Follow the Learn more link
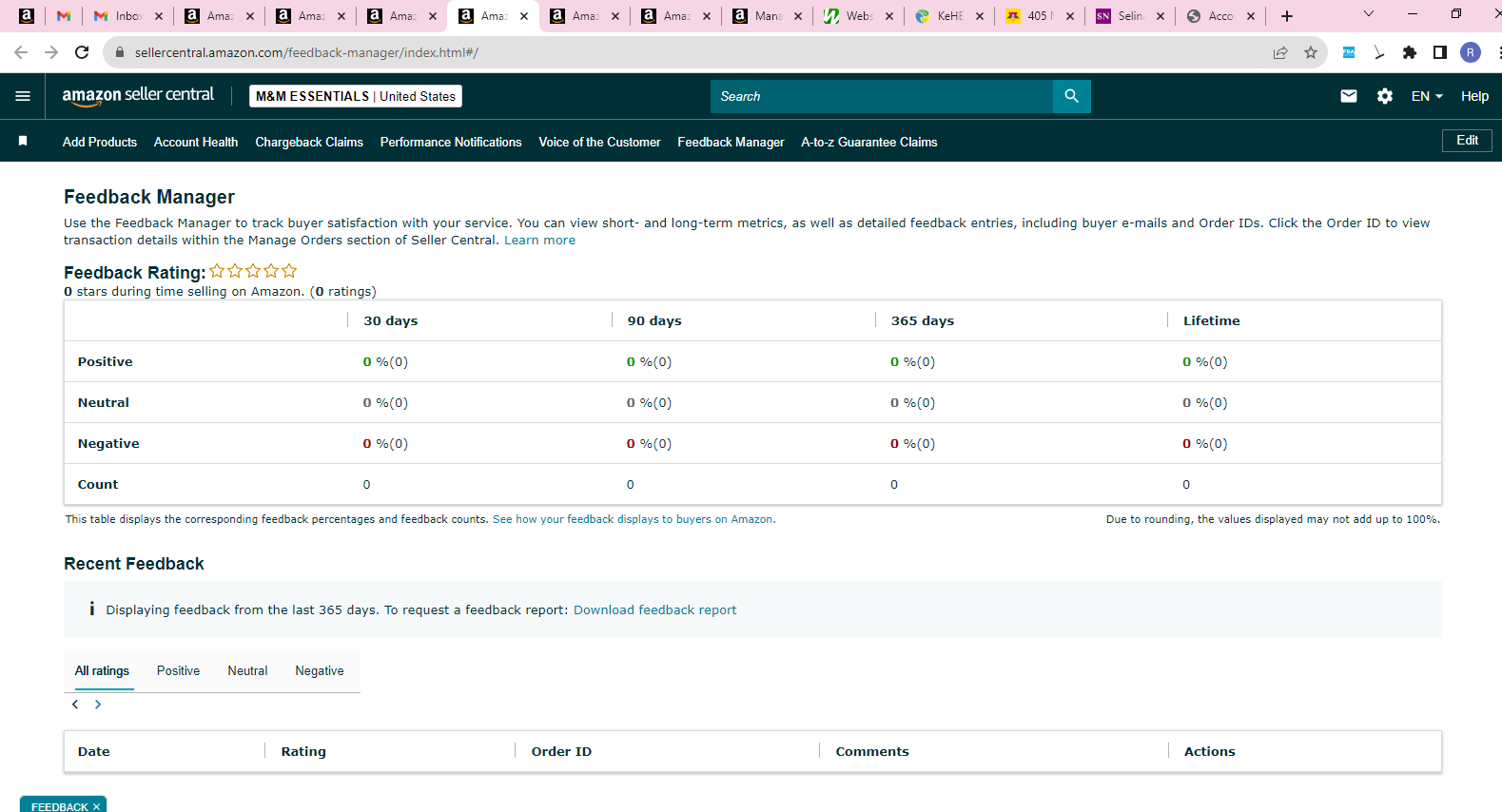The image size is (1502, 812). point(539,240)
